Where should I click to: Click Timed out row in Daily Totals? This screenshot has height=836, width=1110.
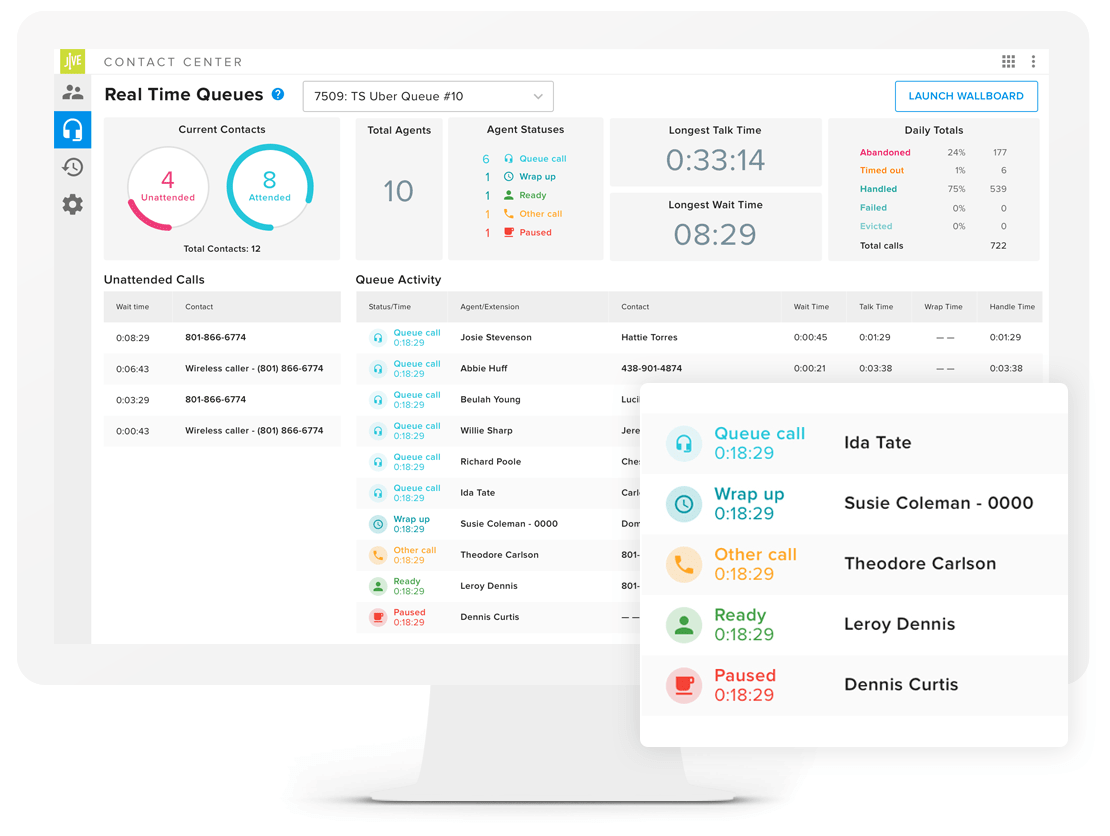(x=933, y=171)
